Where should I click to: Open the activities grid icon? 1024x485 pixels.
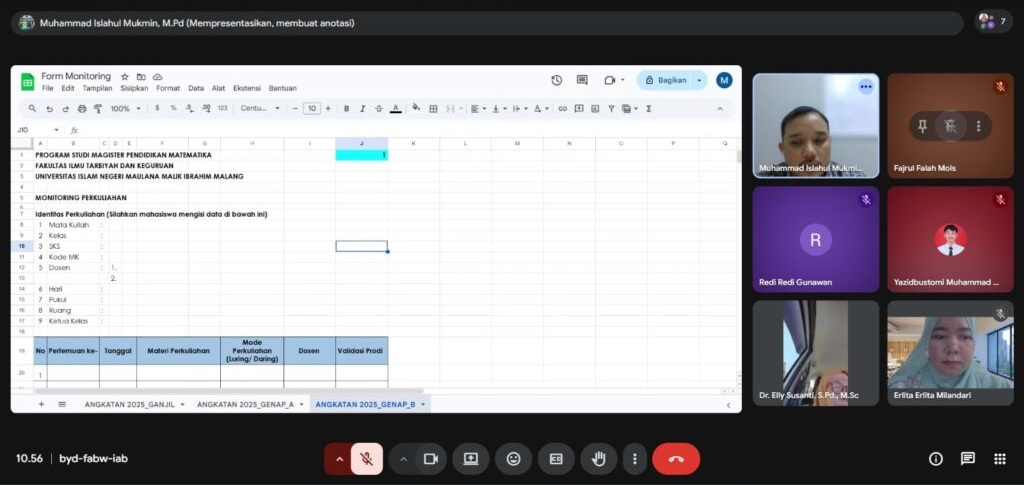coord(999,459)
